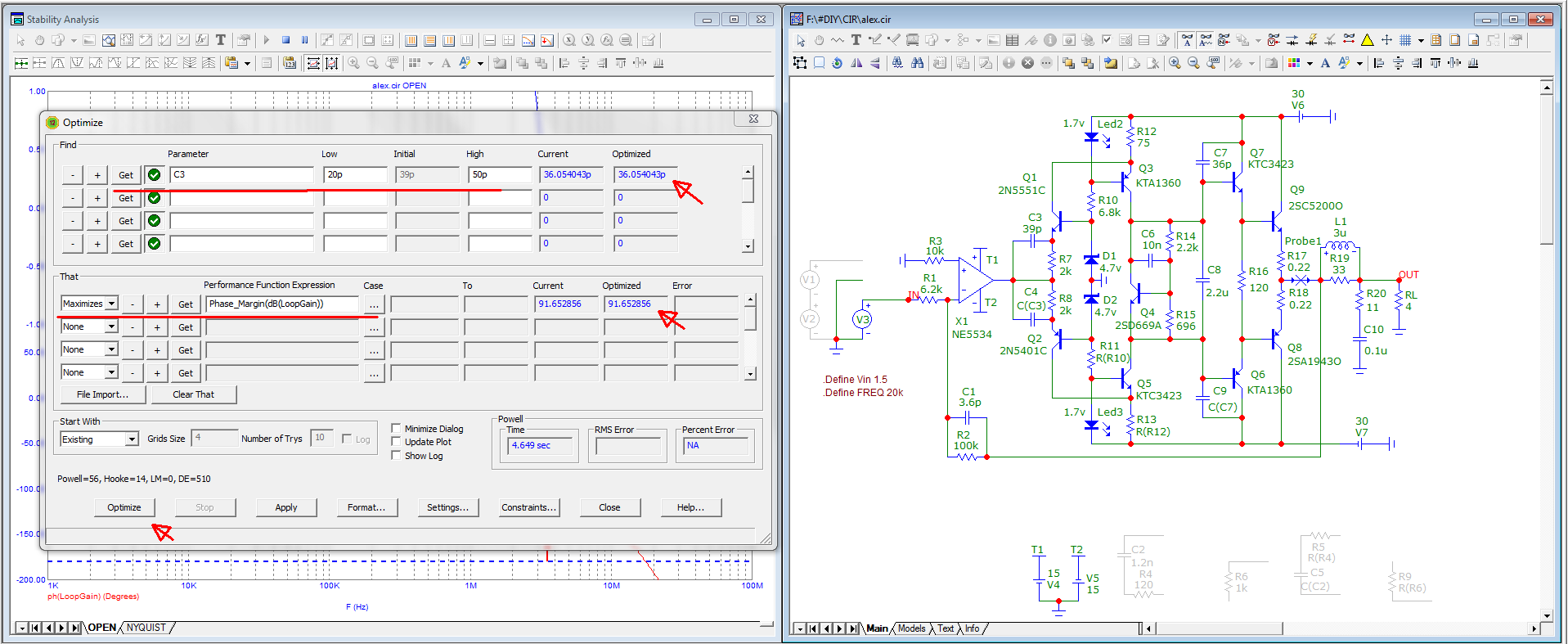Open the Maximizes dropdown in That section
1568x644 pixels.
pos(112,304)
